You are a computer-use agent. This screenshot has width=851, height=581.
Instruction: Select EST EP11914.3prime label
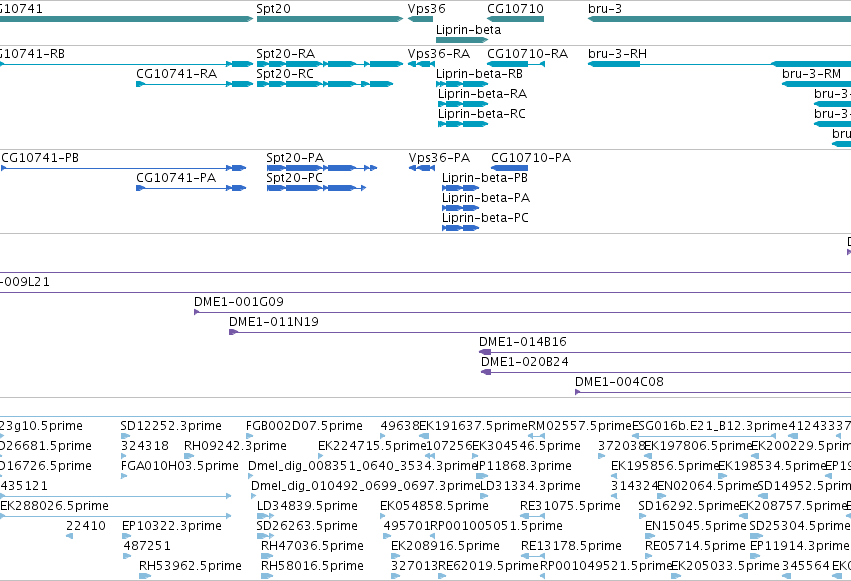click(800, 546)
